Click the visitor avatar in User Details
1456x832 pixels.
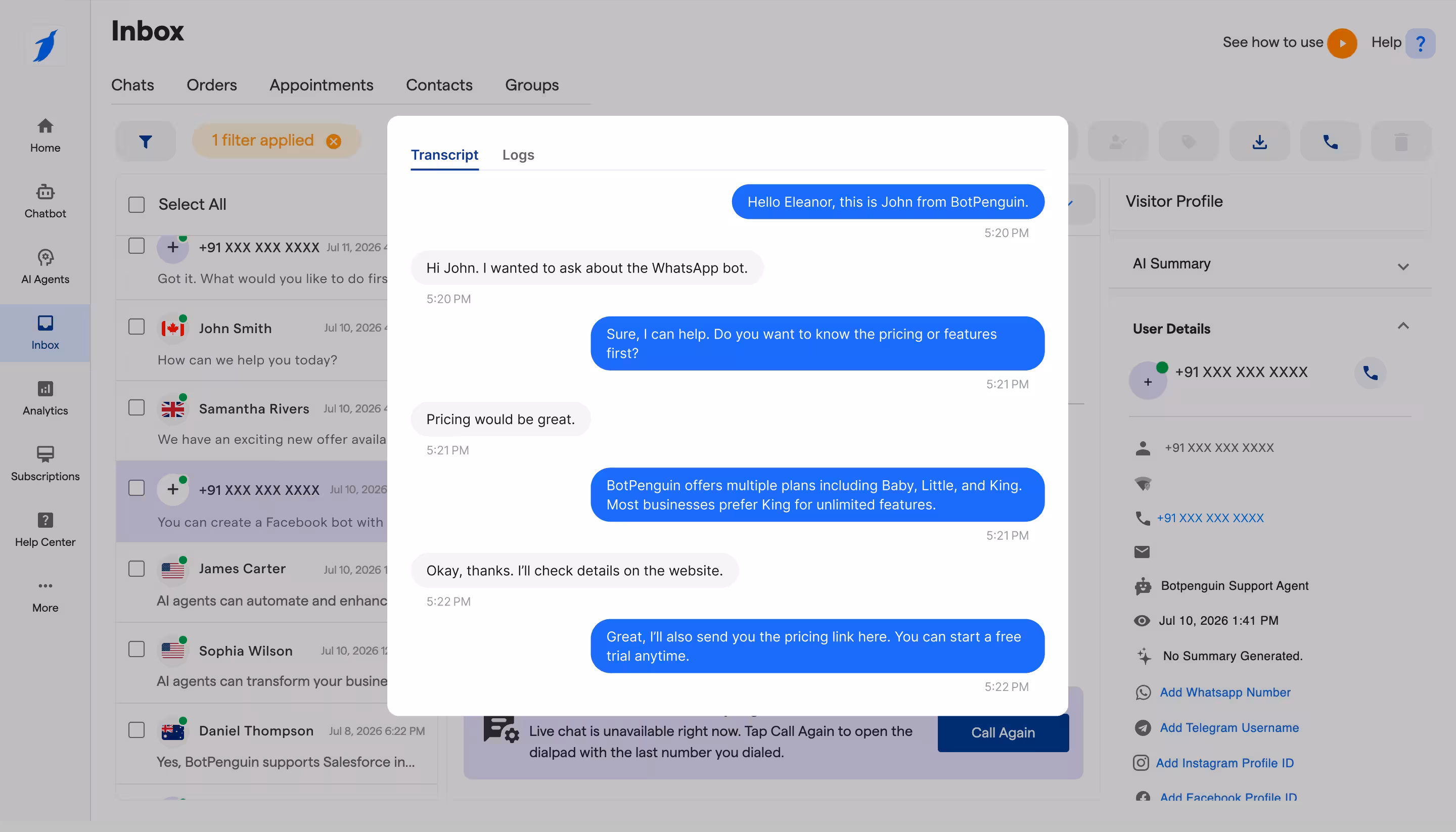pos(1148,381)
